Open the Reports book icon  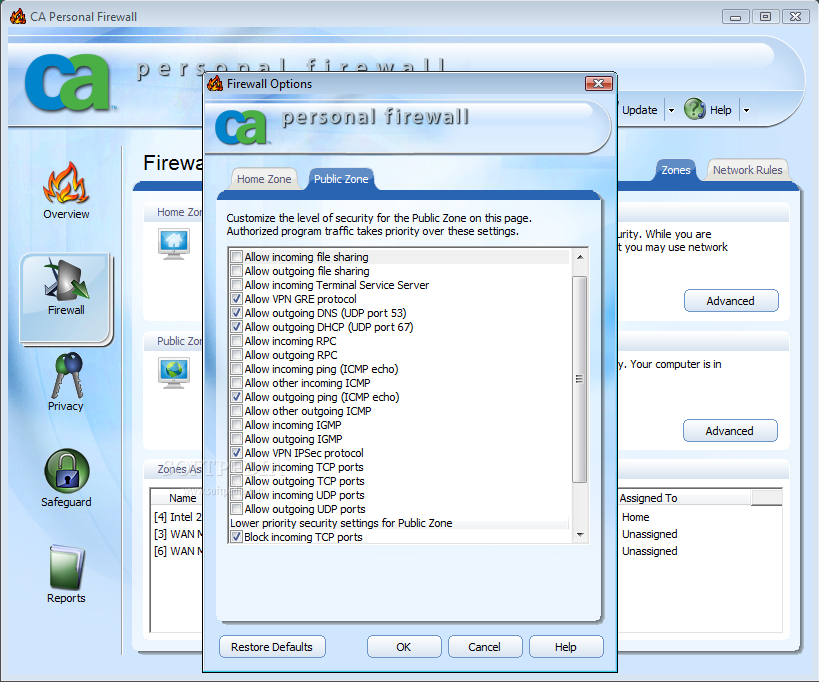click(66, 567)
